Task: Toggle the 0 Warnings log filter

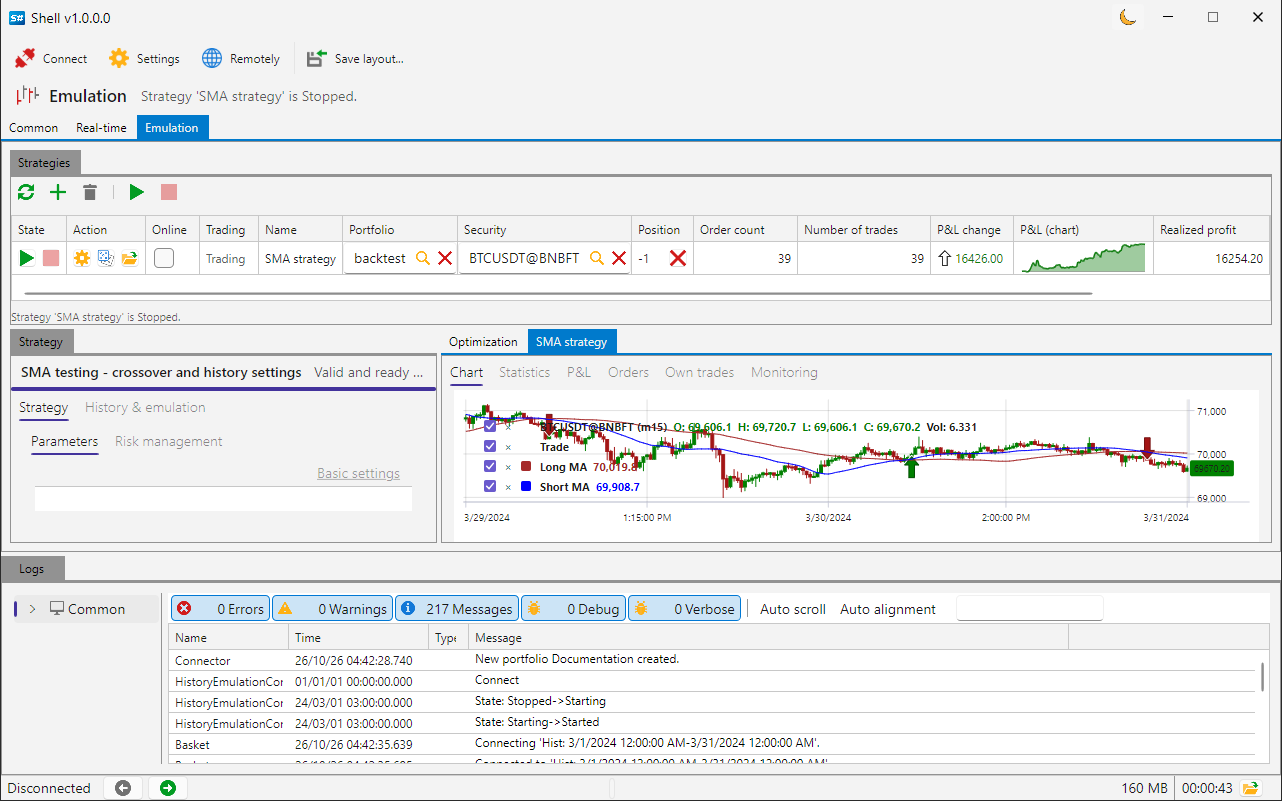Action: [x=332, y=608]
